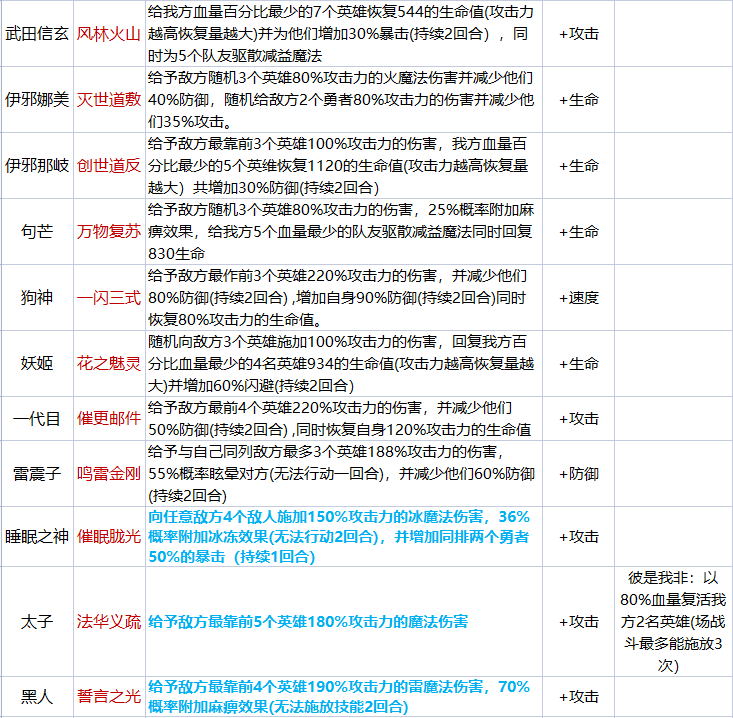Click the skill name 花之魅灵
Image resolution: width=733 pixels, height=718 pixels.
[109, 363]
